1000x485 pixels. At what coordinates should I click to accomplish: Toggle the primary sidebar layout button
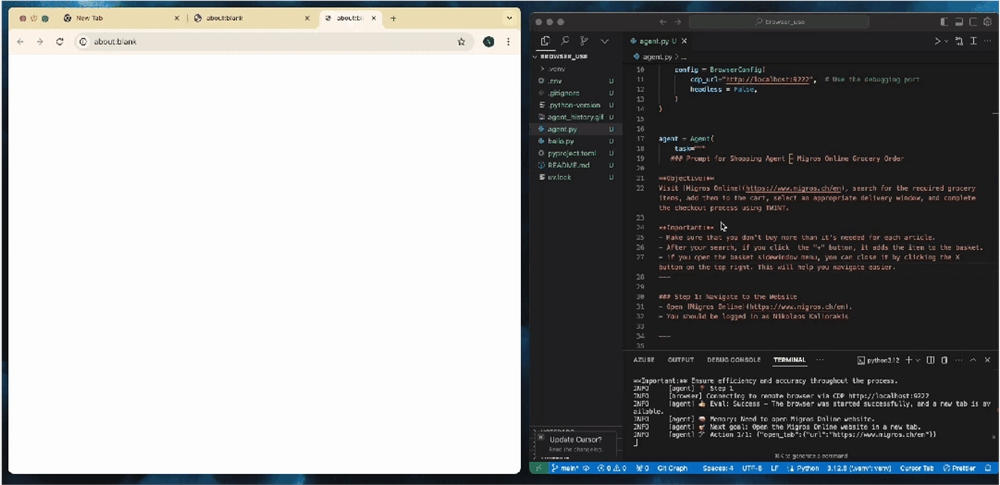(x=945, y=22)
